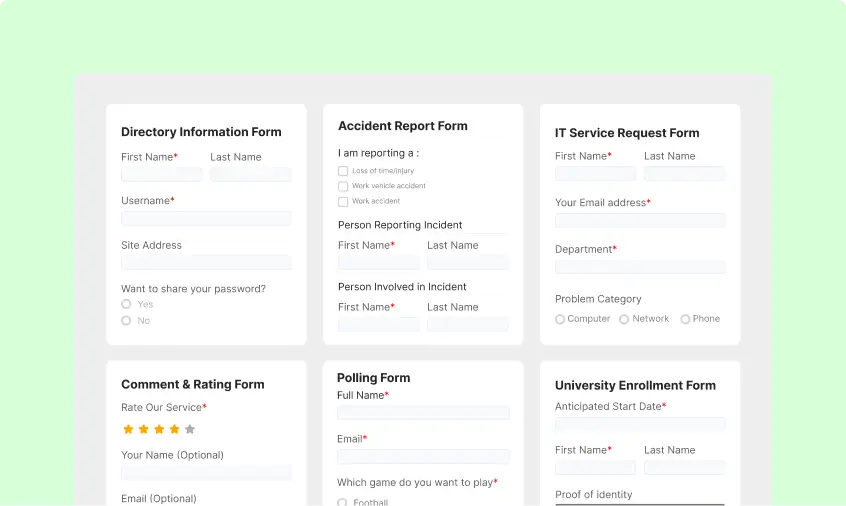Tick the Work accident checkbox
846x506 pixels.
coord(343,201)
